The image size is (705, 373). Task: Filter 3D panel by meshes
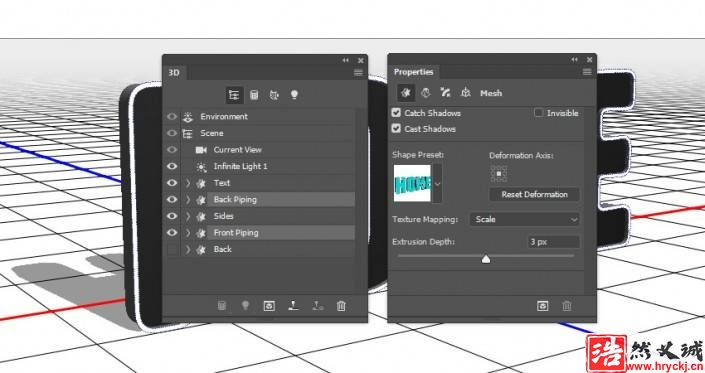point(254,95)
